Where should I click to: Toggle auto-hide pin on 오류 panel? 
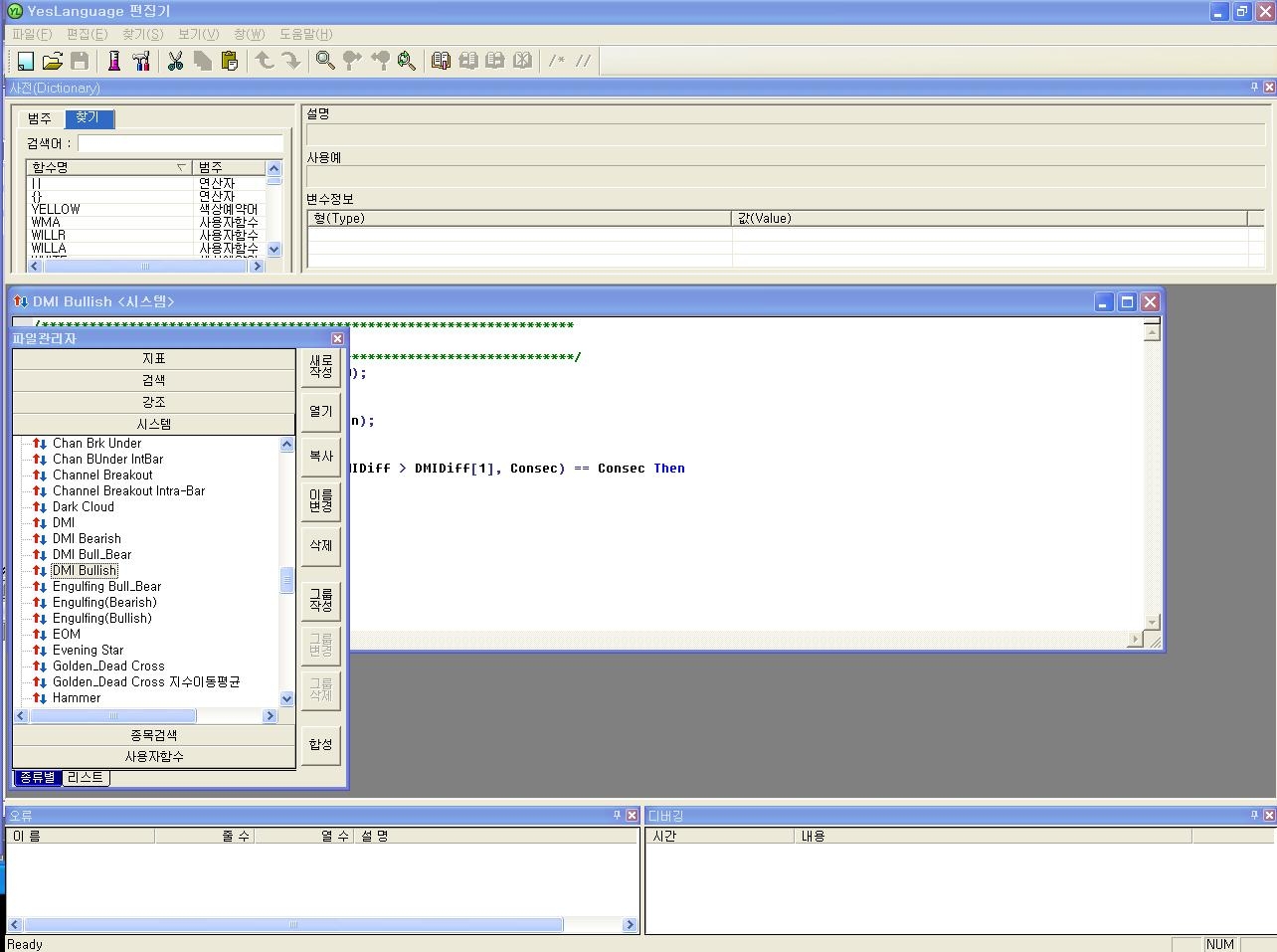pyautogui.click(x=617, y=816)
